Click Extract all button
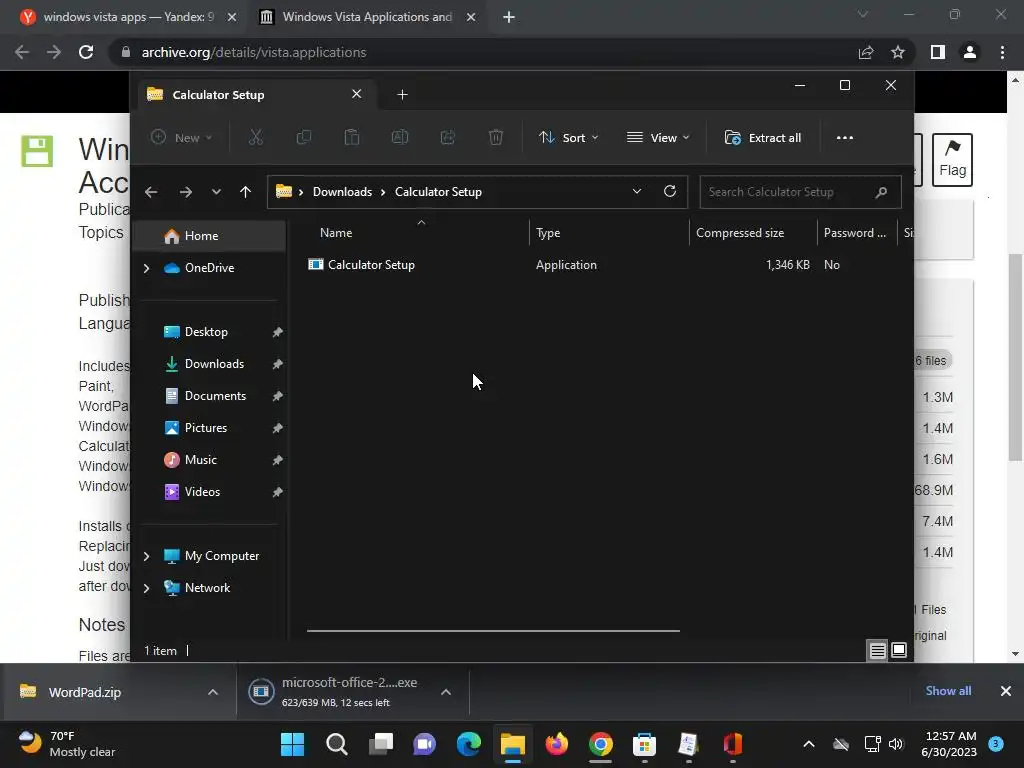Viewport: 1024px width, 768px height. pos(763,138)
